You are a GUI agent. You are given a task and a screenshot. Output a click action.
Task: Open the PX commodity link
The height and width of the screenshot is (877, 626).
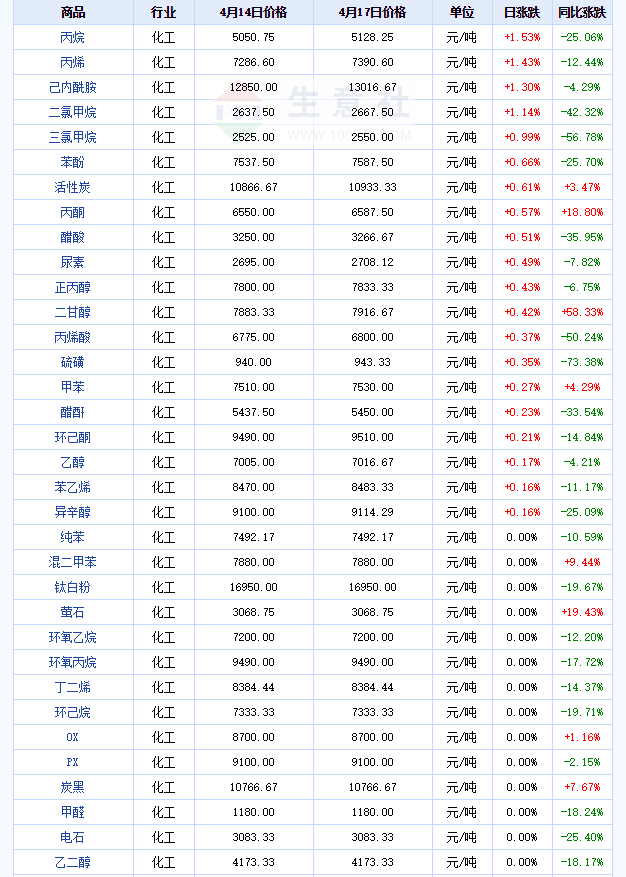click(x=73, y=762)
